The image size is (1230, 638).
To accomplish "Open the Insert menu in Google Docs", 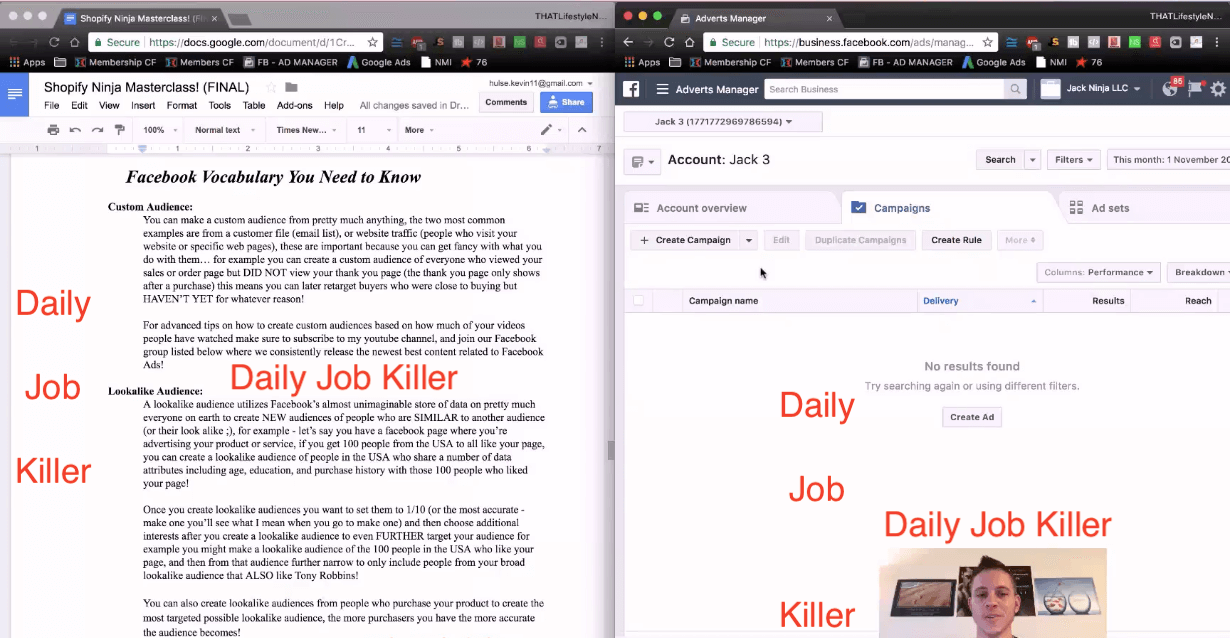I will click(143, 105).
